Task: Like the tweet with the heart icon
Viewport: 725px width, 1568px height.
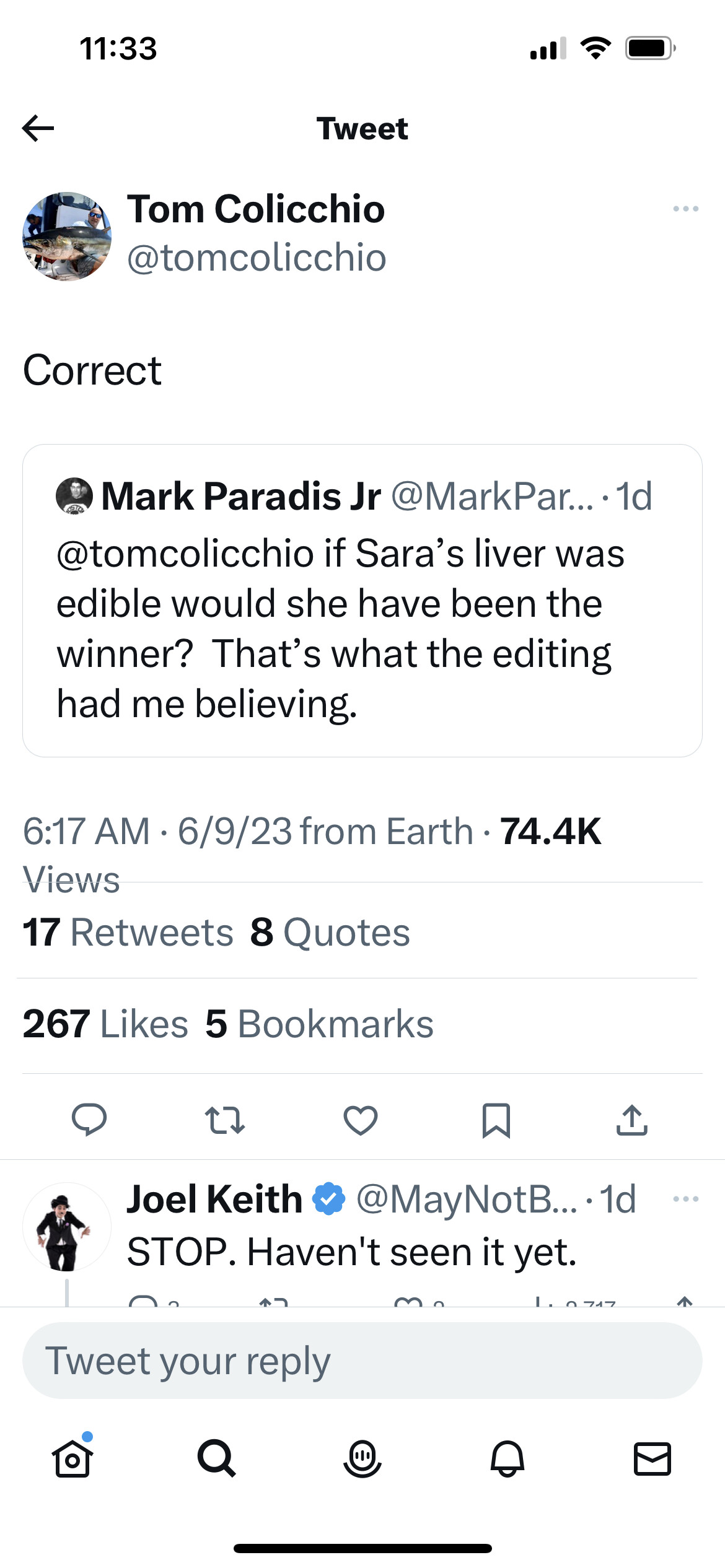Action: pyautogui.click(x=361, y=1120)
